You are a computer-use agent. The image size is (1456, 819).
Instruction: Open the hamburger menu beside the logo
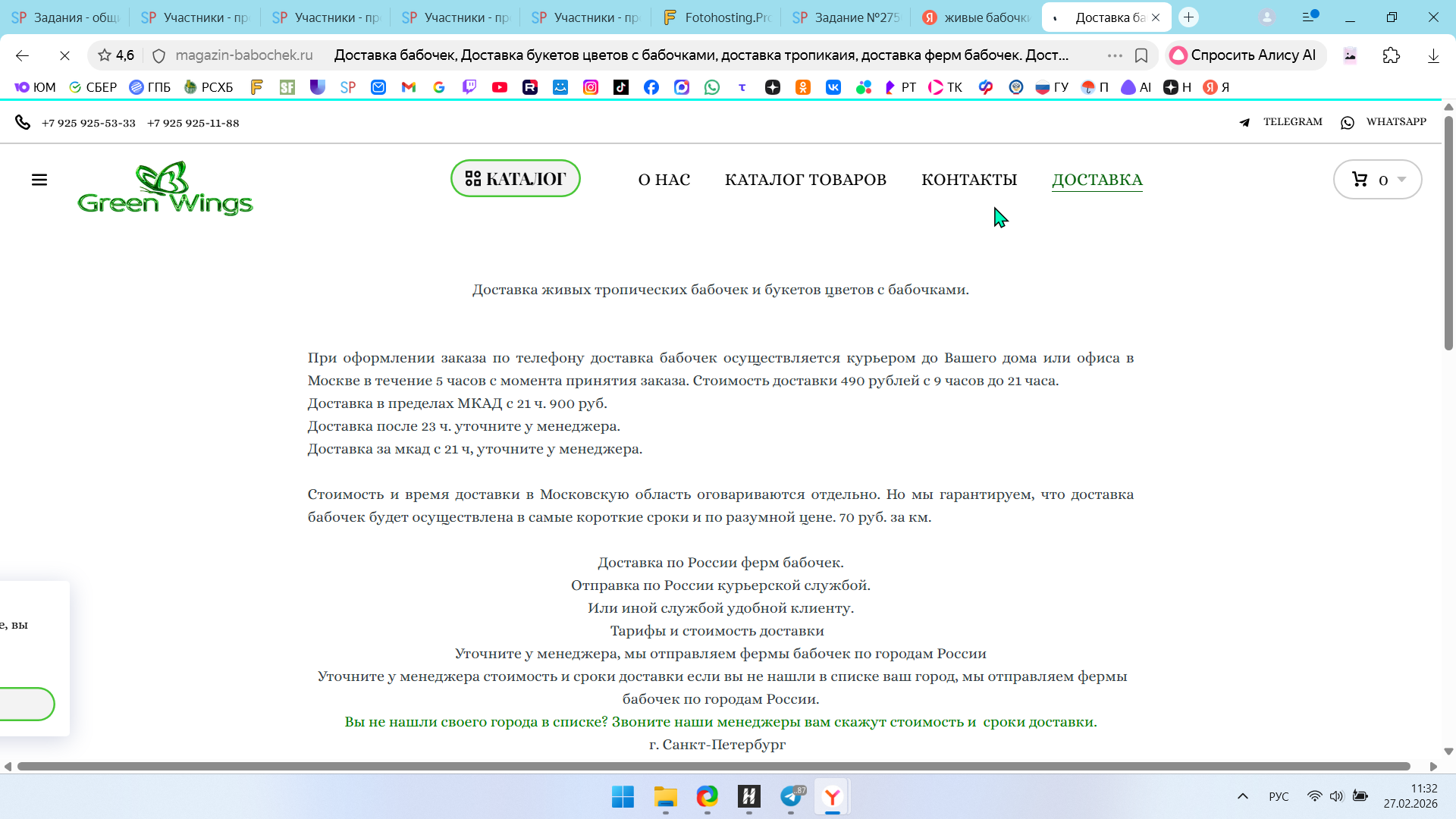(39, 180)
